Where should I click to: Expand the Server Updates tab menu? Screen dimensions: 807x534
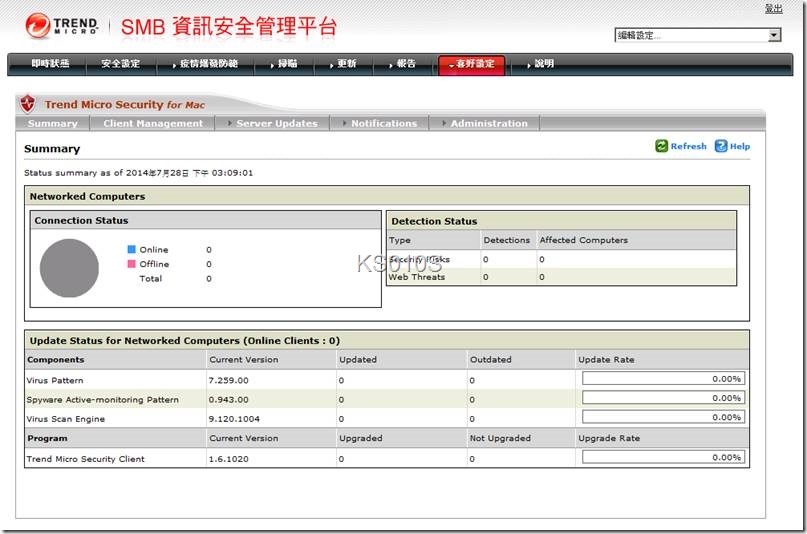[273, 123]
